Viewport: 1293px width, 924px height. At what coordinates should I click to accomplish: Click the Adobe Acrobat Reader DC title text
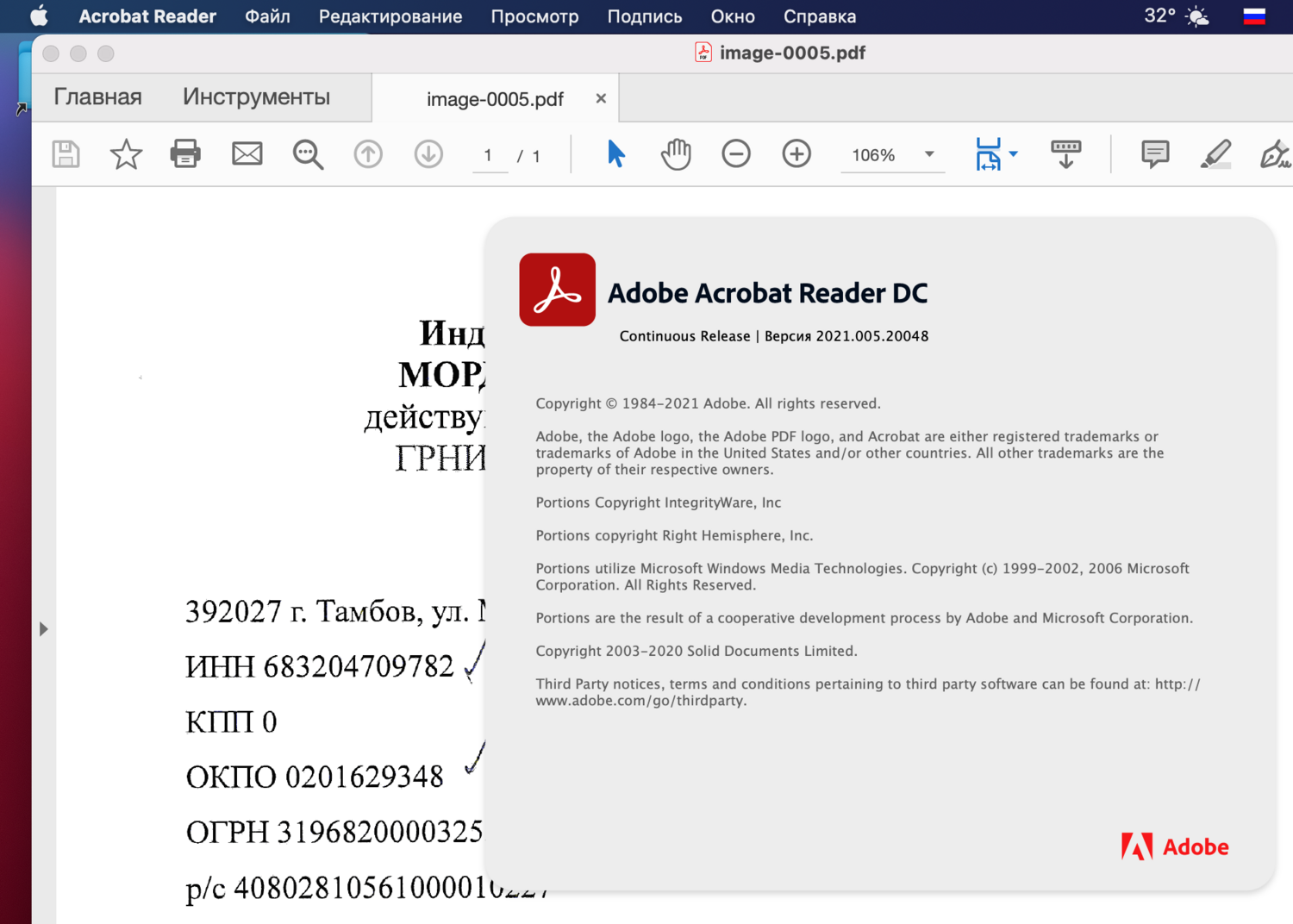click(767, 293)
